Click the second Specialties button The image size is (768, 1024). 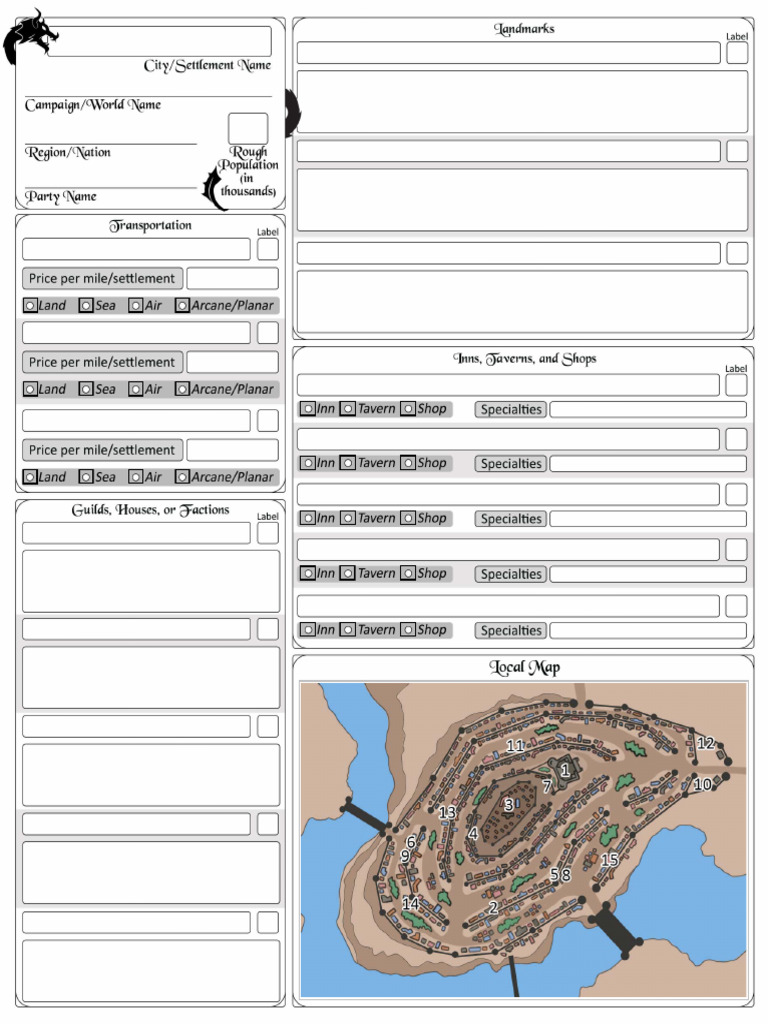tap(510, 464)
